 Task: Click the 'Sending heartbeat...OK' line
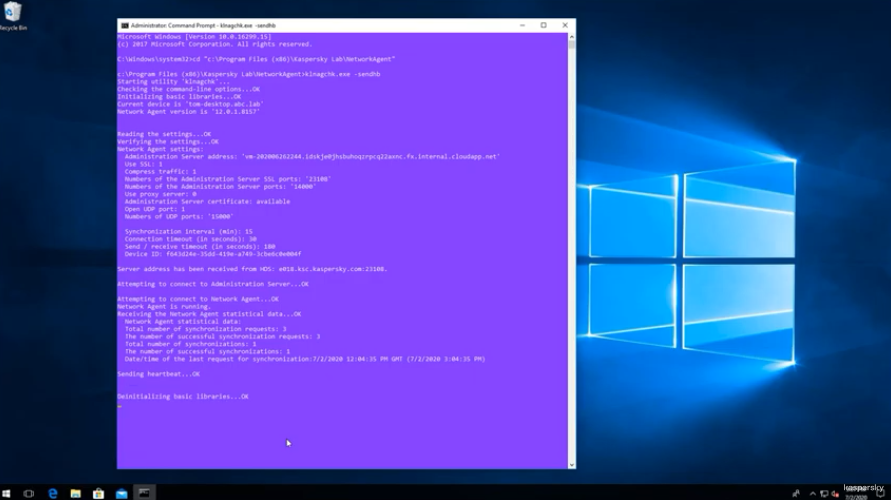[x=159, y=374]
